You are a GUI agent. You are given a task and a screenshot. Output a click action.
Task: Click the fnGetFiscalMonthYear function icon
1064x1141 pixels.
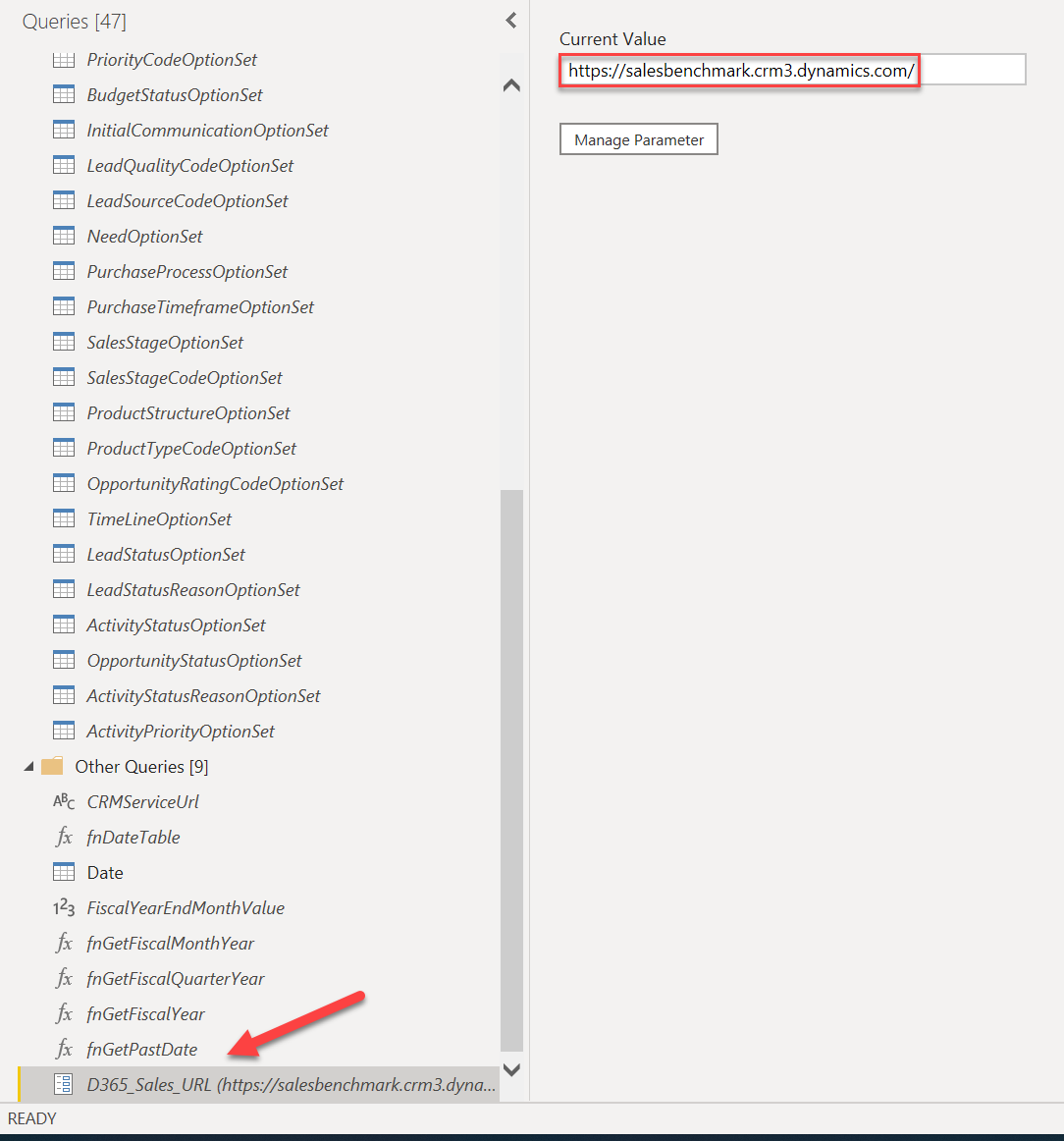(x=64, y=944)
